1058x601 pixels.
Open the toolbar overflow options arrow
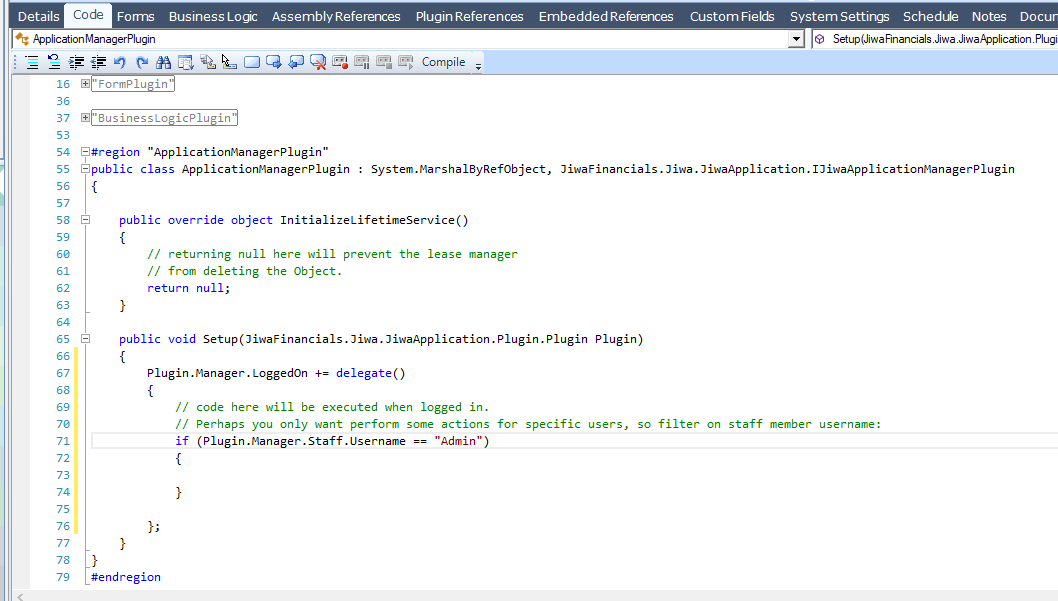[x=478, y=65]
